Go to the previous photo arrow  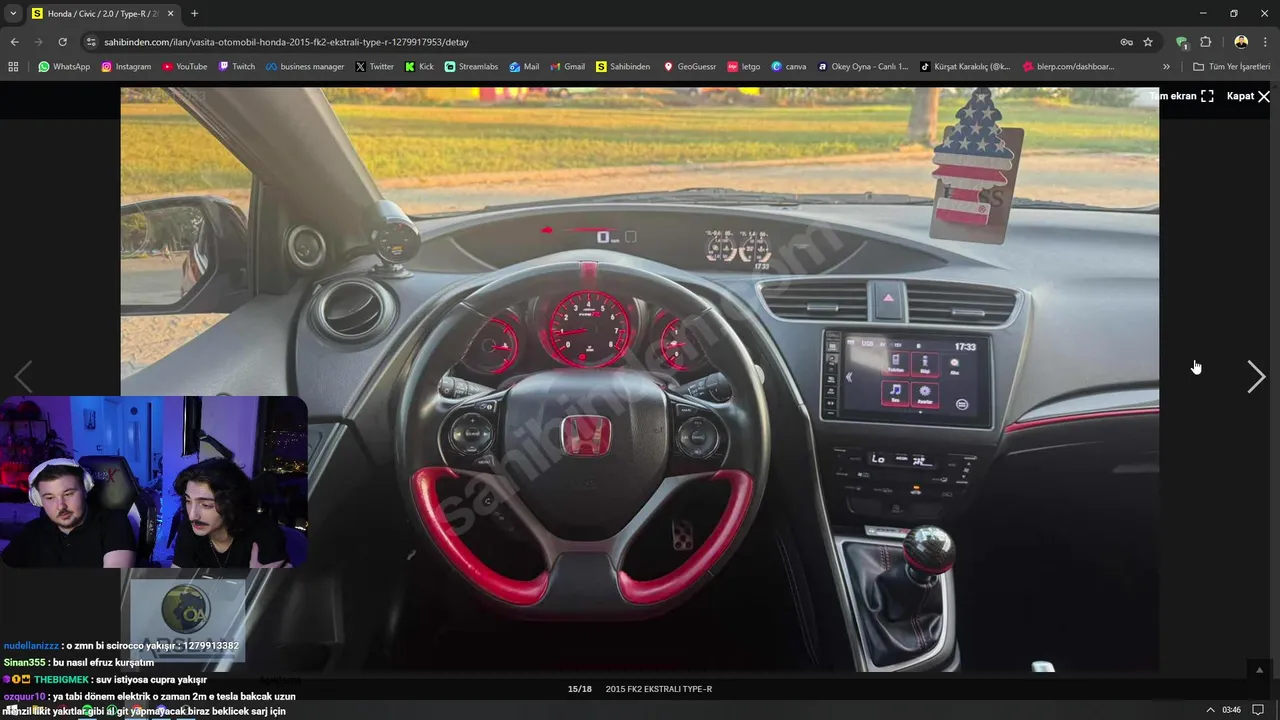(x=24, y=377)
